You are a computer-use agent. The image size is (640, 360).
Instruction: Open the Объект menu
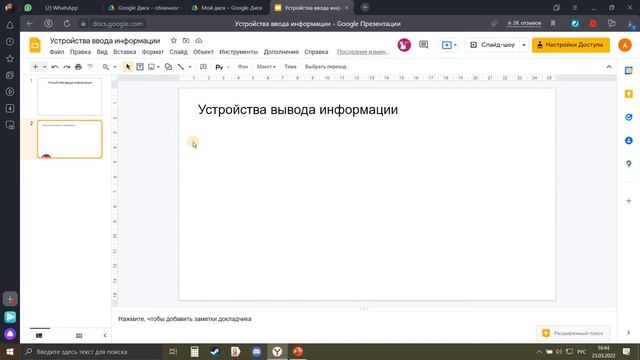[x=203, y=52]
